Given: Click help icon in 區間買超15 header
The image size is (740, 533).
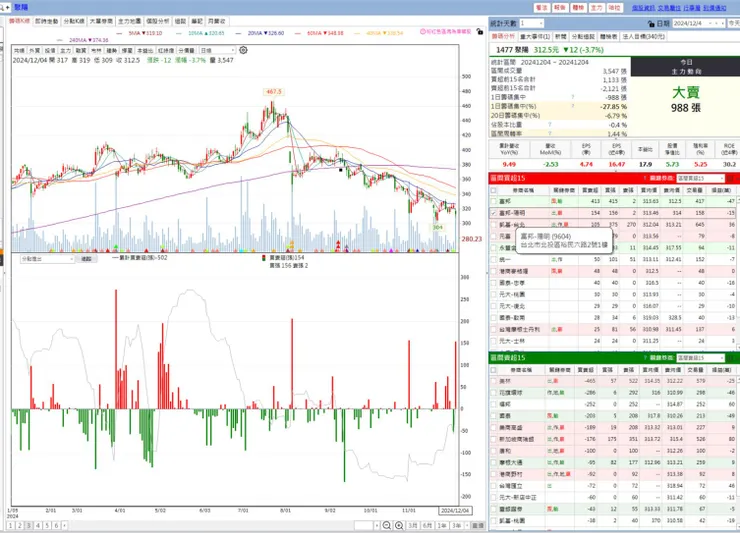Looking at the screenshot, I should click(645, 178).
